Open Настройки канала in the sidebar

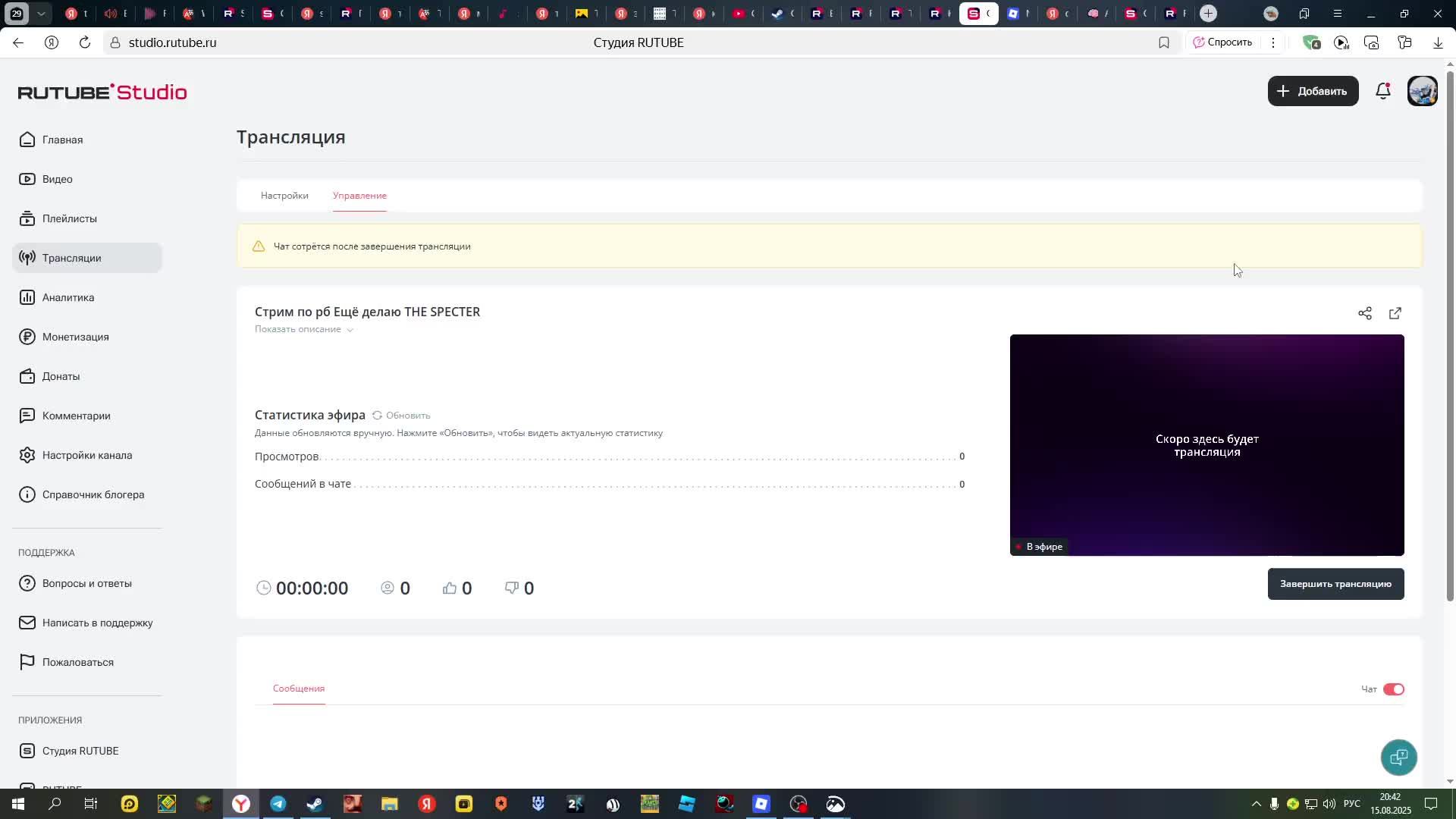tap(86, 455)
